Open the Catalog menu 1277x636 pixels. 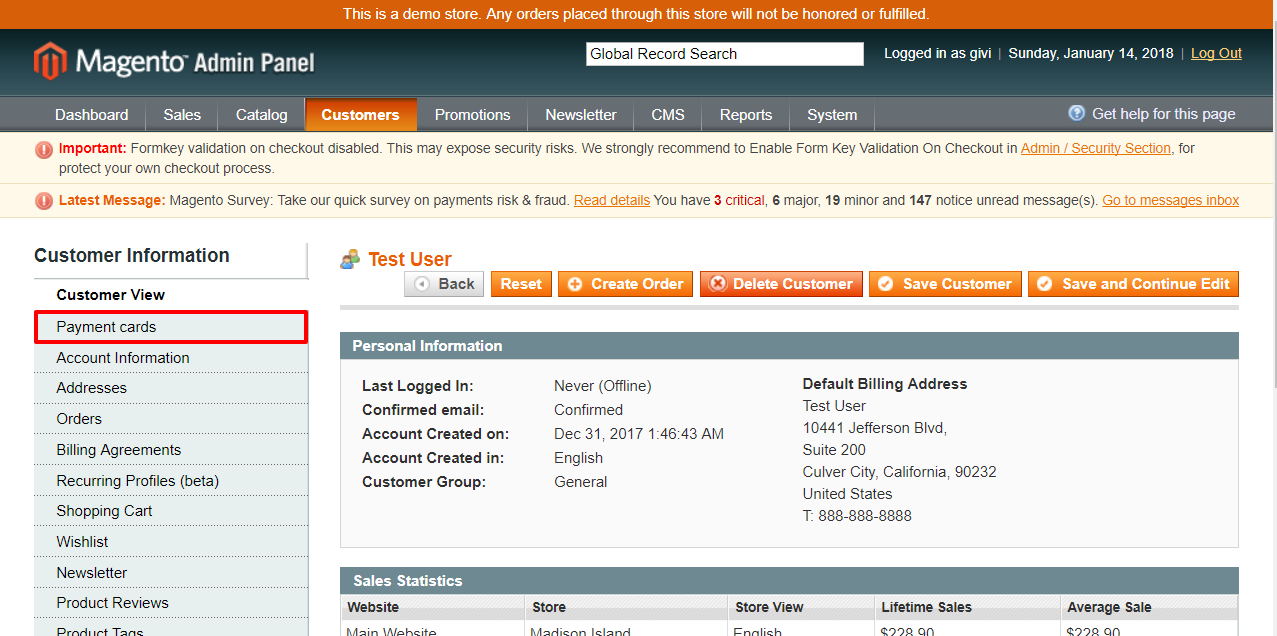(262, 115)
